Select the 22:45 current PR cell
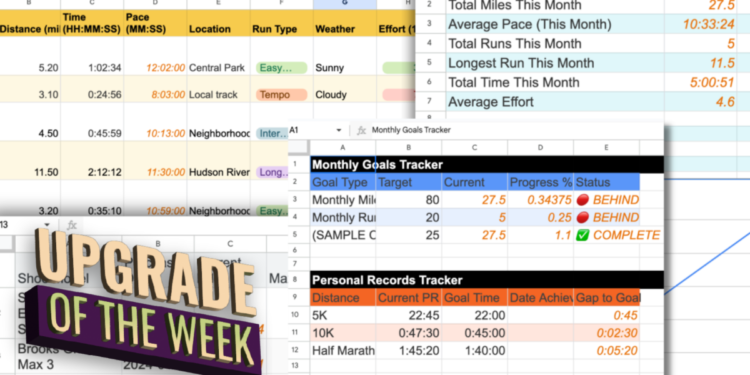Screen dimensions: 750x375 [x=408, y=315]
